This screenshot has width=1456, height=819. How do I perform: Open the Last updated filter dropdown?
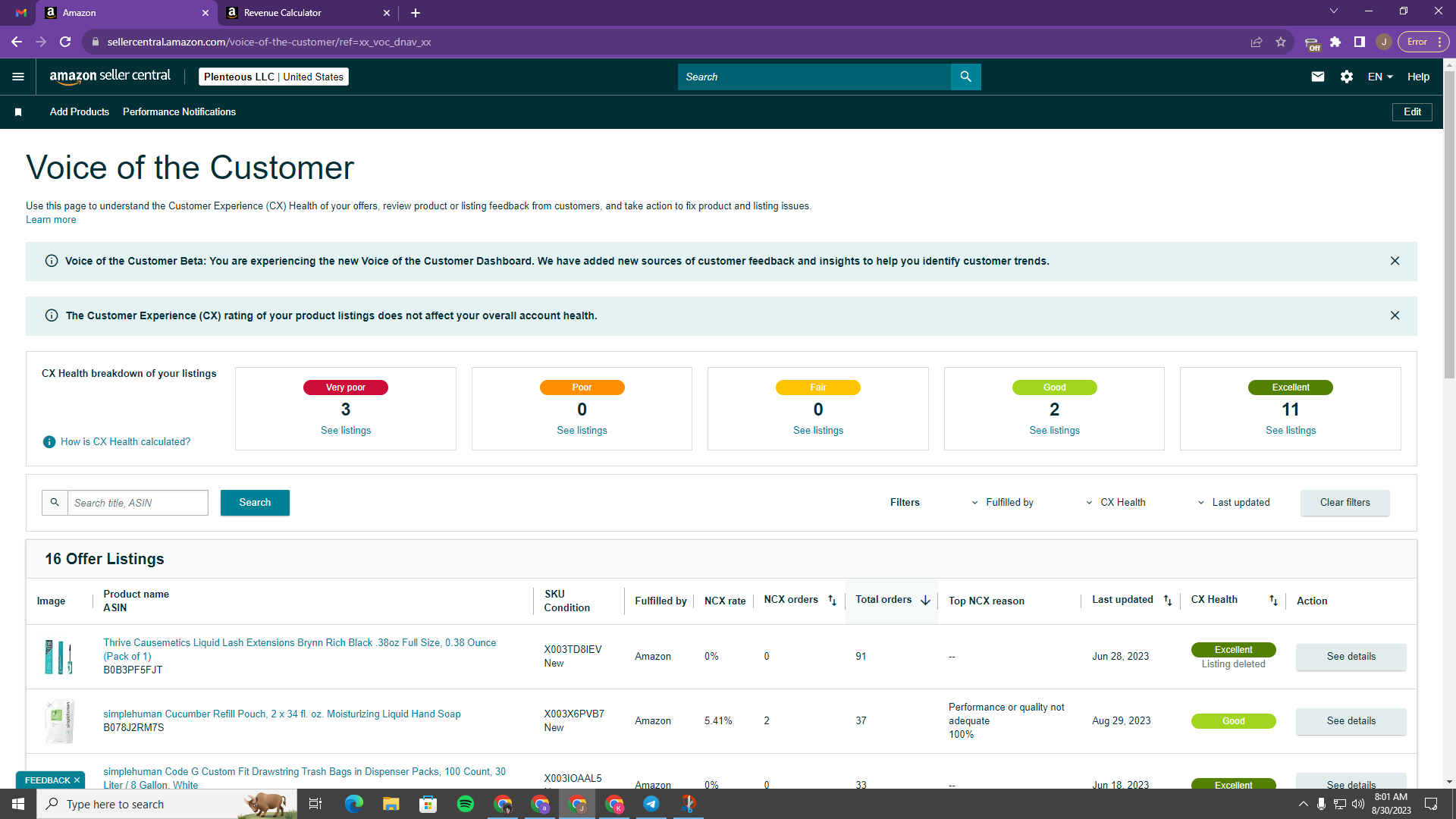click(1233, 503)
